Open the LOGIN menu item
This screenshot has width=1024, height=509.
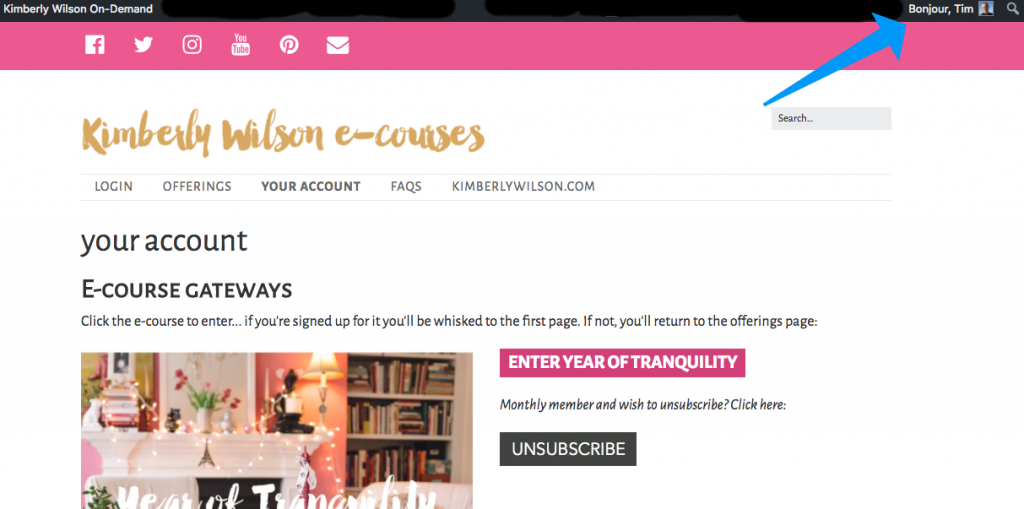click(114, 187)
